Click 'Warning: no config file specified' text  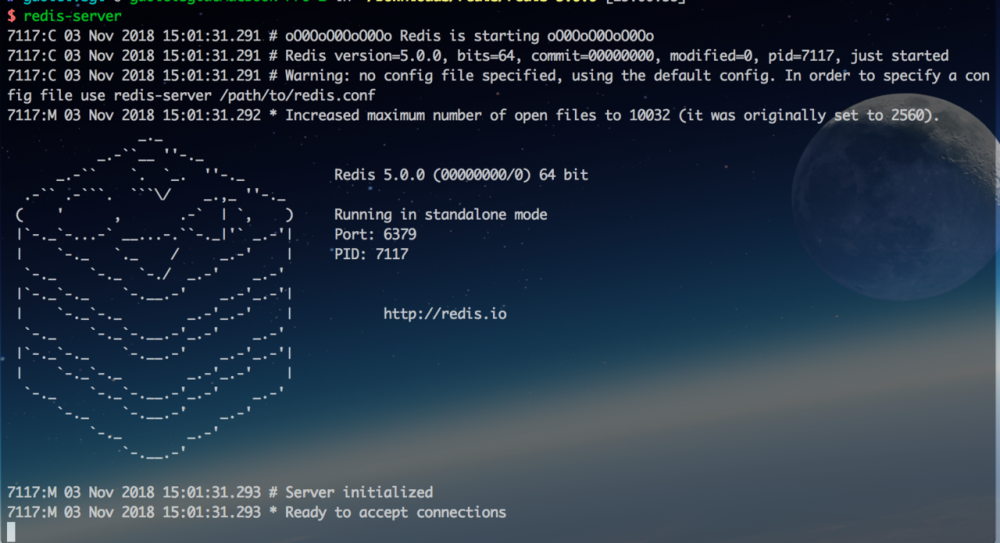click(420, 75)
